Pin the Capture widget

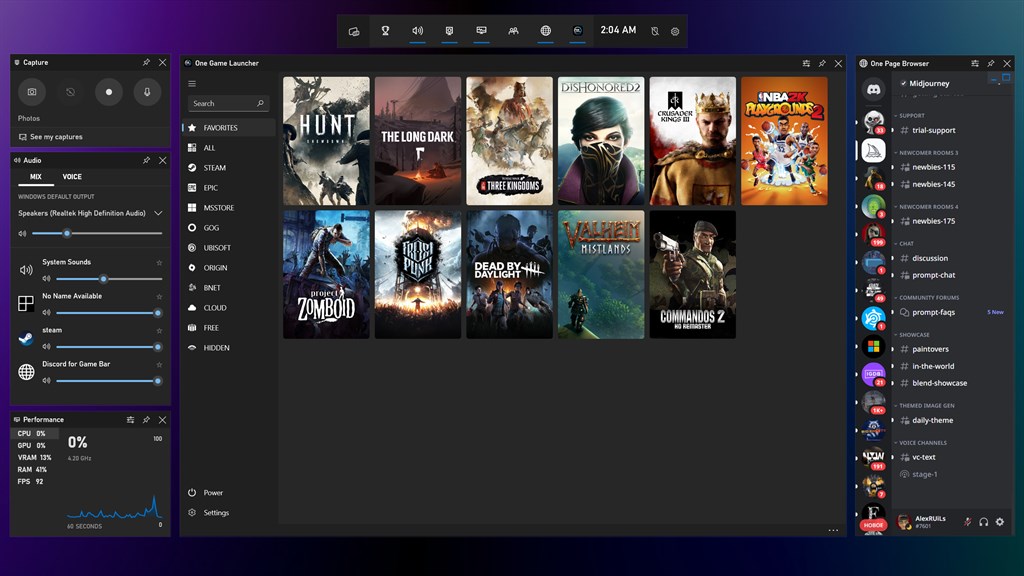[x=146, y=63]
